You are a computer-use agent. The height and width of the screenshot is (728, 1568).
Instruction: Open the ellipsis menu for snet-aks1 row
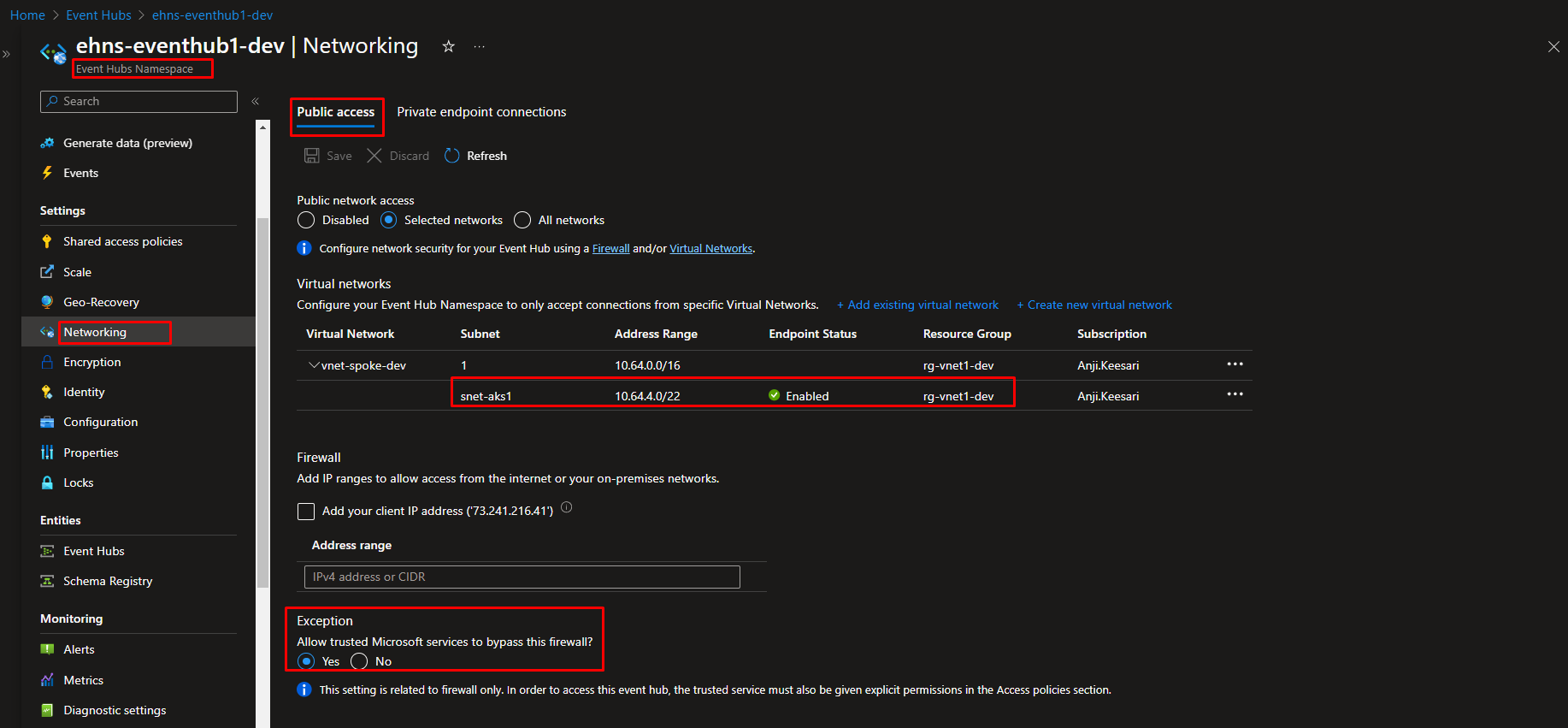point(1235,394)
